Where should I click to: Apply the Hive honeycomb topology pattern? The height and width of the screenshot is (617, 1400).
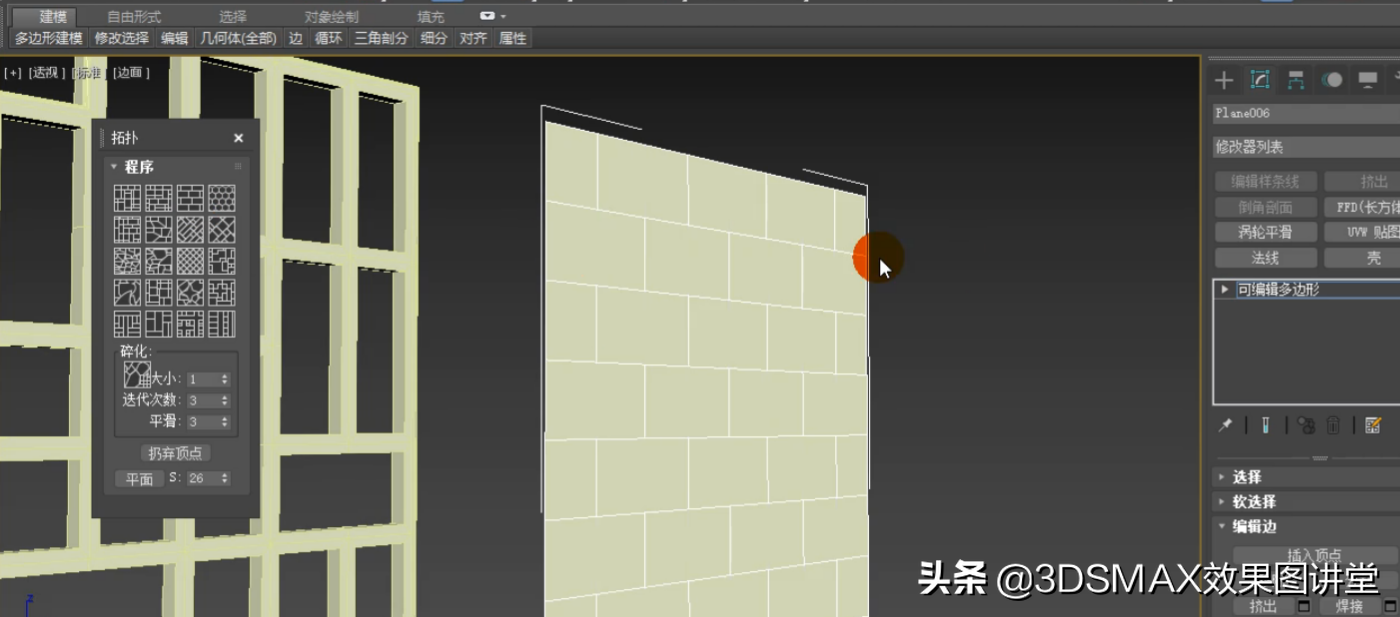click(222, 198)
